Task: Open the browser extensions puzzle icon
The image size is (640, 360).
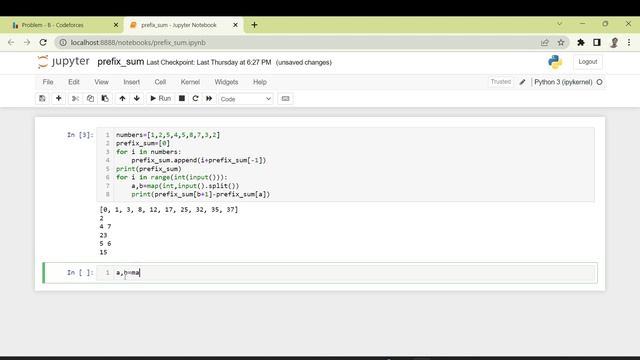Action: (581, 42)
